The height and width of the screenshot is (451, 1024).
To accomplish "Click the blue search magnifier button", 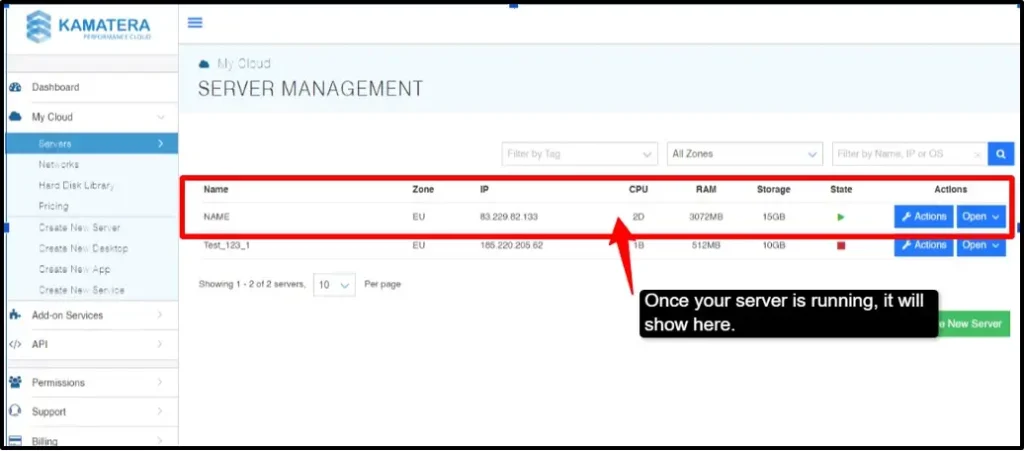I will (1000, 154).
